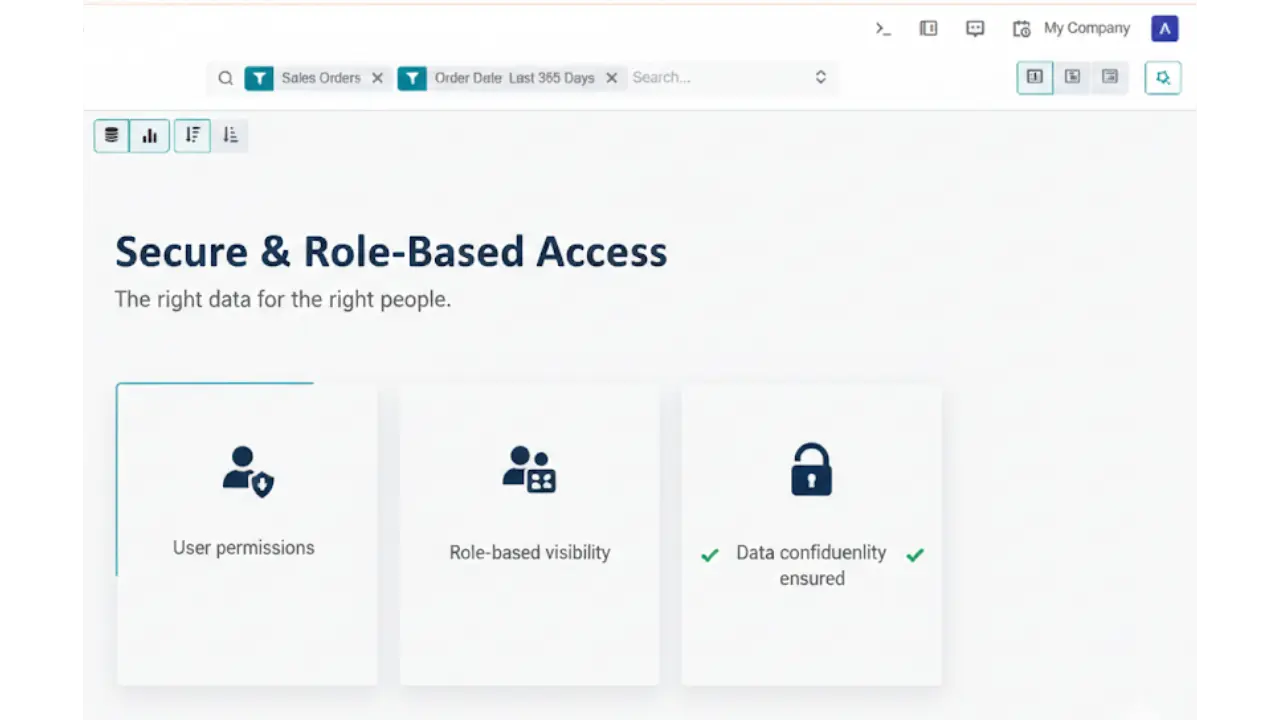
Task: Toggle ascending sort order
Action: (230, 135)
